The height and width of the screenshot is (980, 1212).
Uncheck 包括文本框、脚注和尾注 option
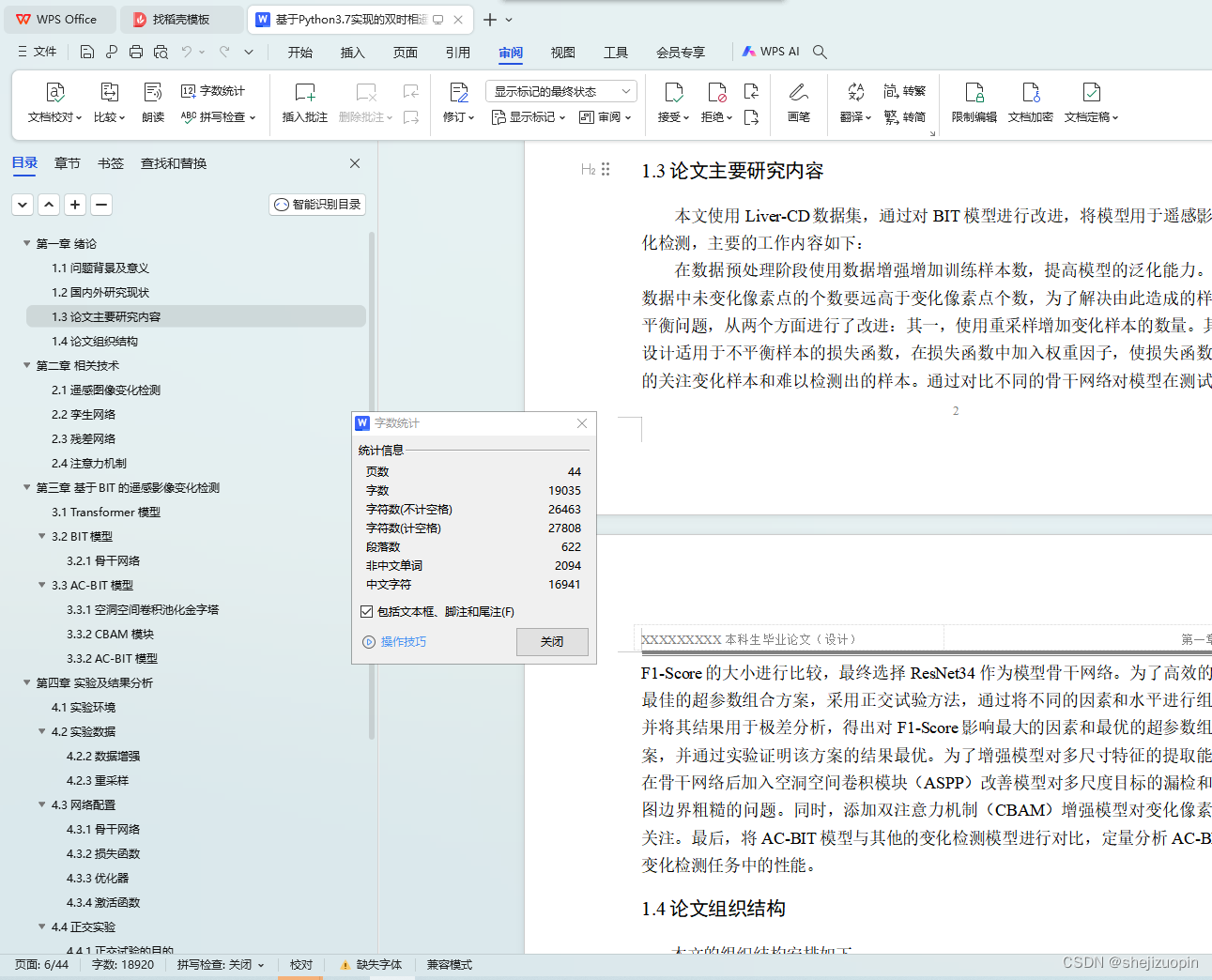point(365,611)
